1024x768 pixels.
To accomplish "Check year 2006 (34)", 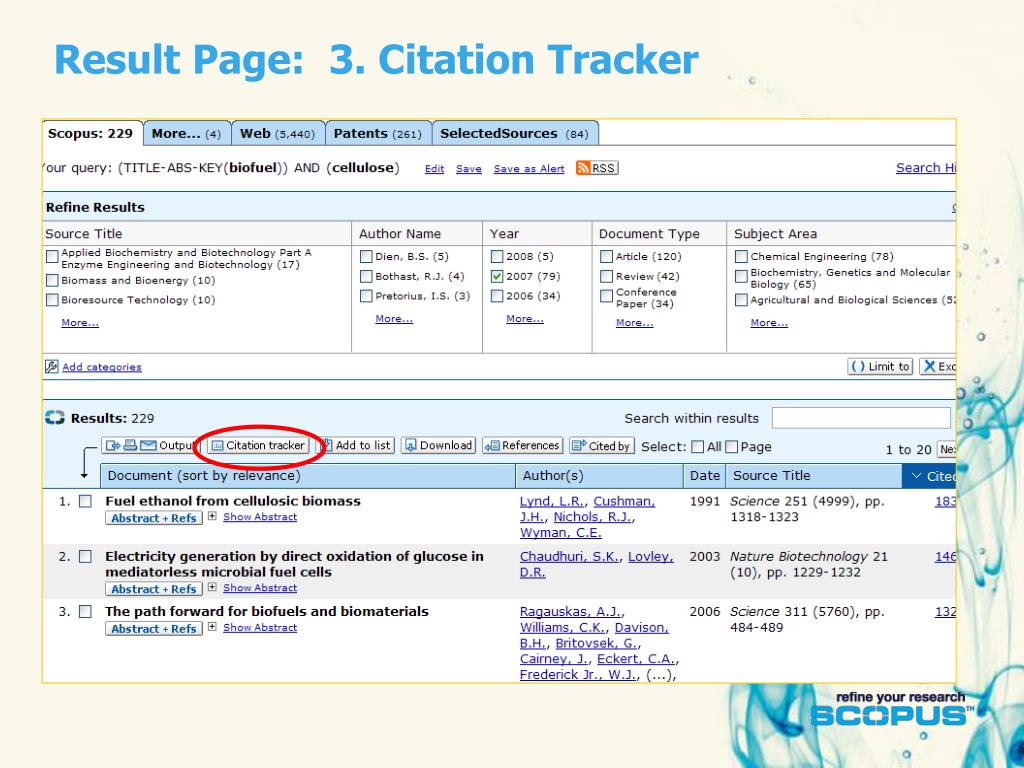I will [497, 296].
